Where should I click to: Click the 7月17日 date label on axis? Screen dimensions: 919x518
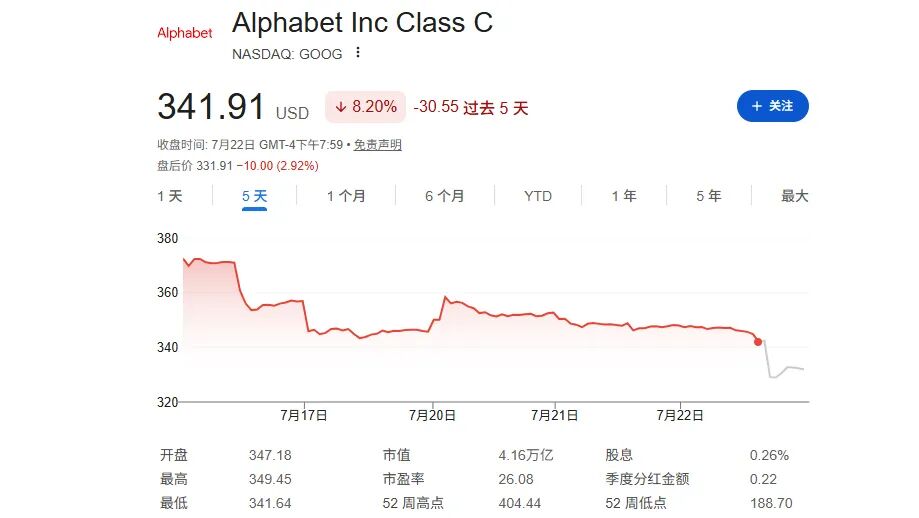click(304, 415)
